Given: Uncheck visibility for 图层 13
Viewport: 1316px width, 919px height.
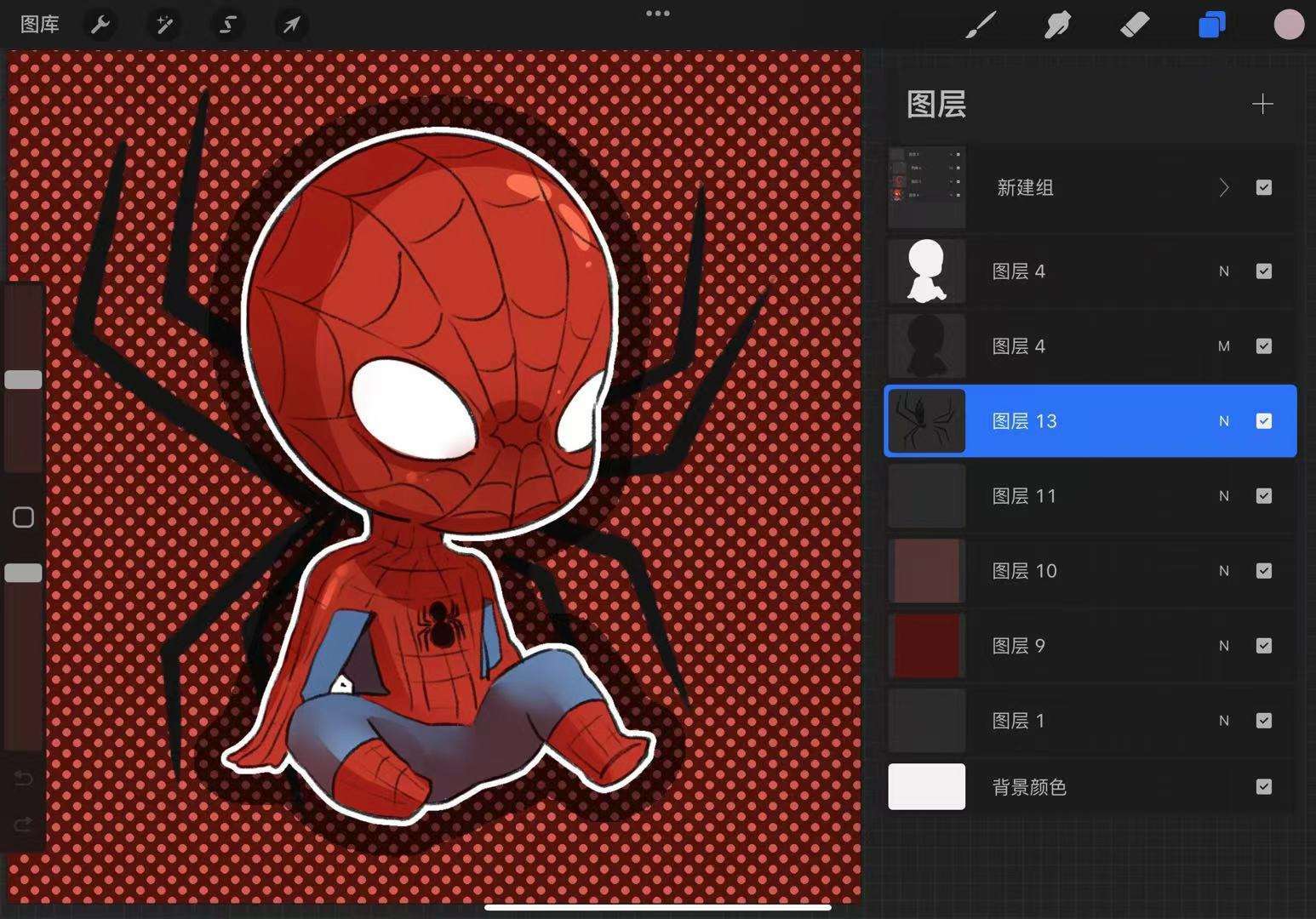Looking at the screenshot, I should coord(1264,421).
